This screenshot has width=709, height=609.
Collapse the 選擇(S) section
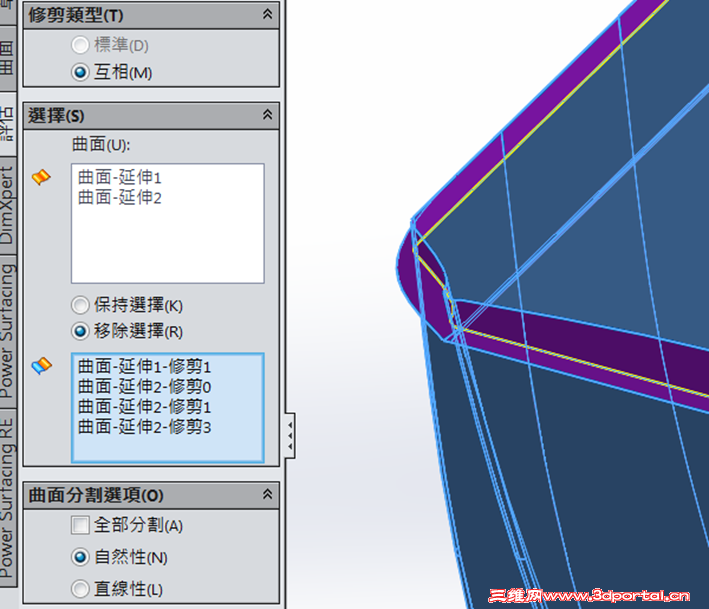[x=267, y=115]
